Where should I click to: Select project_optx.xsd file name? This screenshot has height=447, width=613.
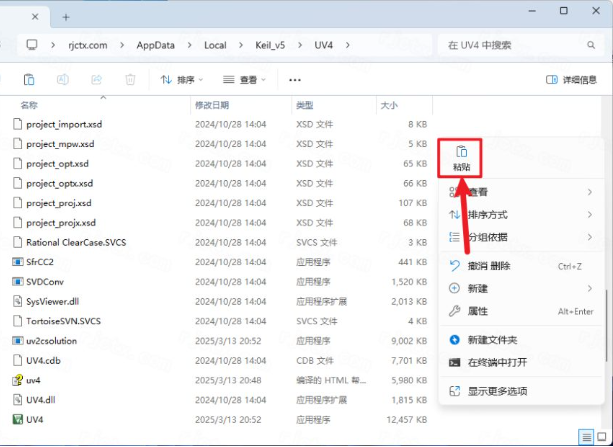click(59, 183)
